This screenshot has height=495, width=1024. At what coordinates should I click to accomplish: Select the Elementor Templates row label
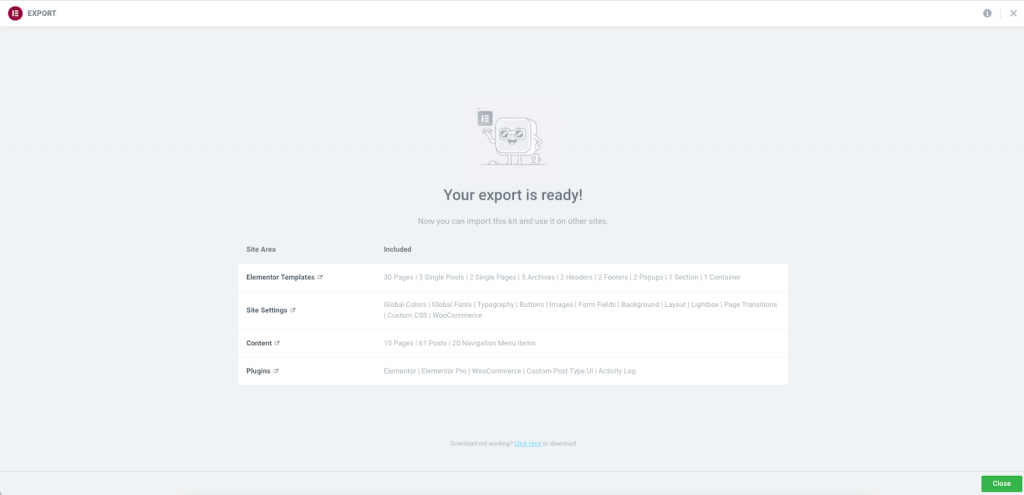click(x=280, y=277)
